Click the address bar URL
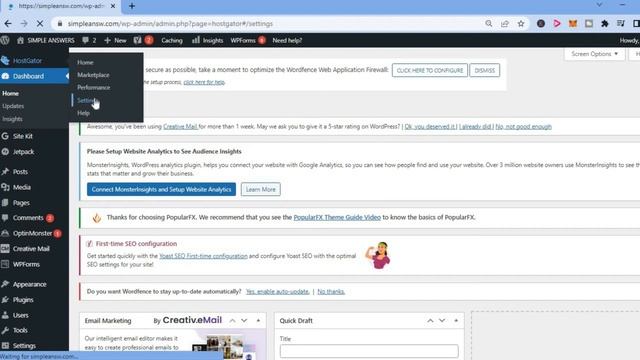Image resolution: width=640 pixels, height=360 pixels. click(x=170, y=24)
